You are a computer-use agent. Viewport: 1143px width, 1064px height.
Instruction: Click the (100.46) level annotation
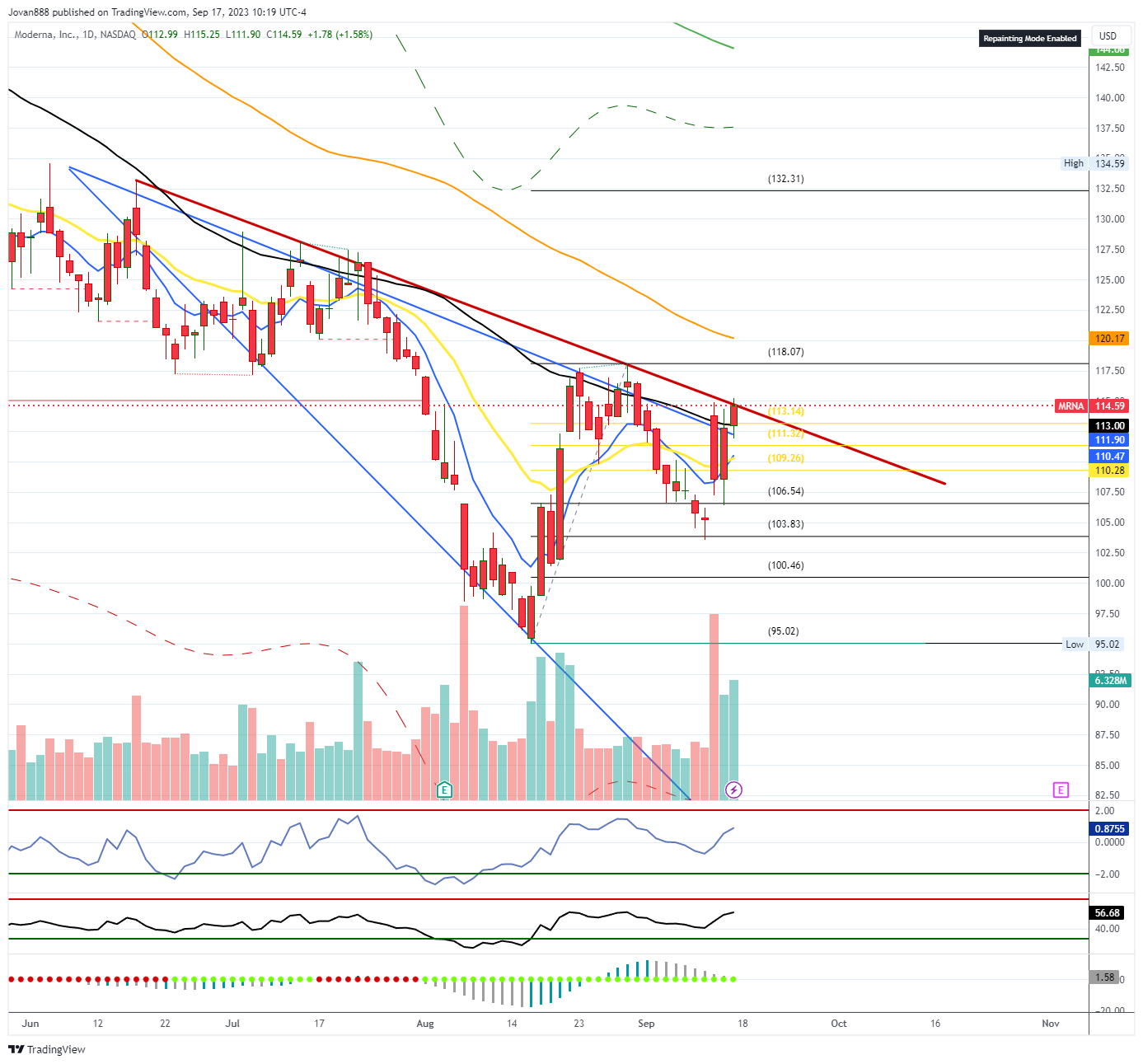pyautogui.click(x=786, y=565)
